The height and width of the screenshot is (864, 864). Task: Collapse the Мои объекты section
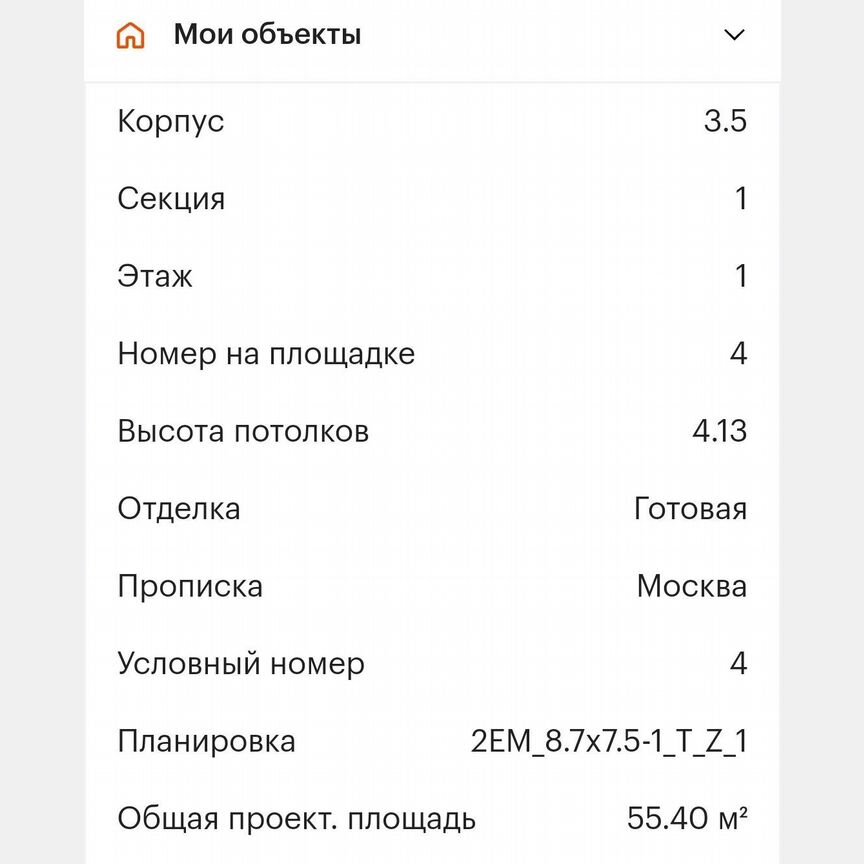coord(734,34)
